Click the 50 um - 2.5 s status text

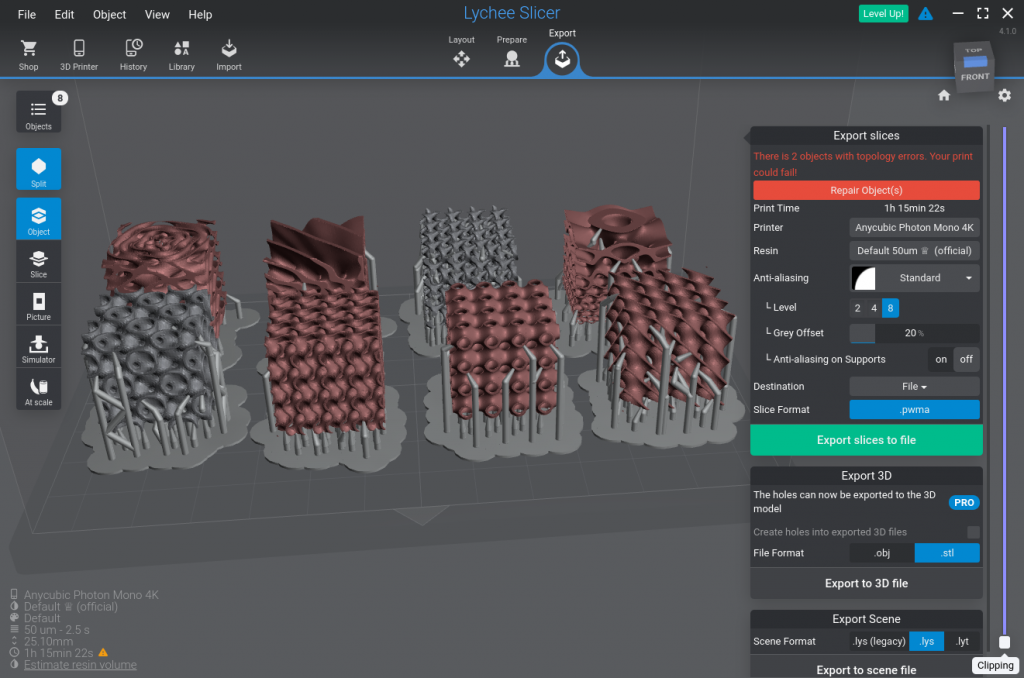coord(57,630)
